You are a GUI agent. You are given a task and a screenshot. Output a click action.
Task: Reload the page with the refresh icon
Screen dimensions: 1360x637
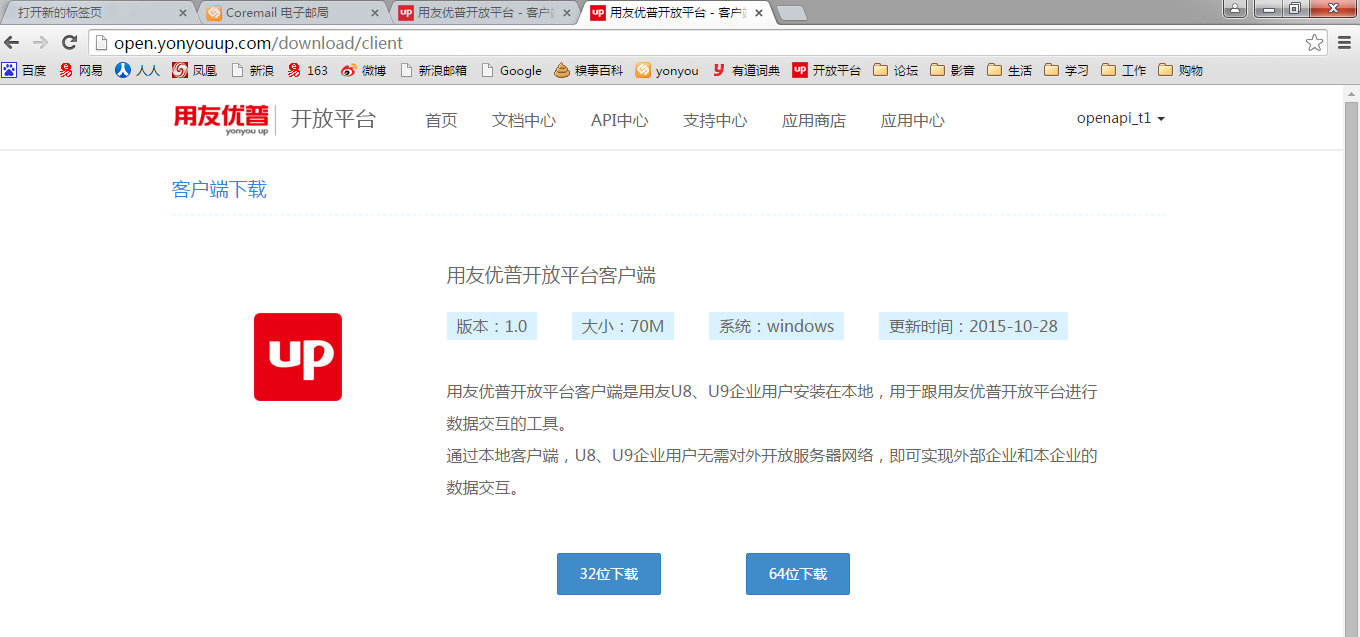[x=70, y=43]
